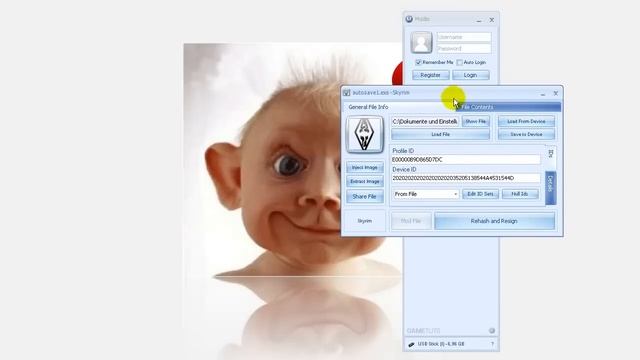
Task: Click the Login button
Action: [x=470, y=75]
